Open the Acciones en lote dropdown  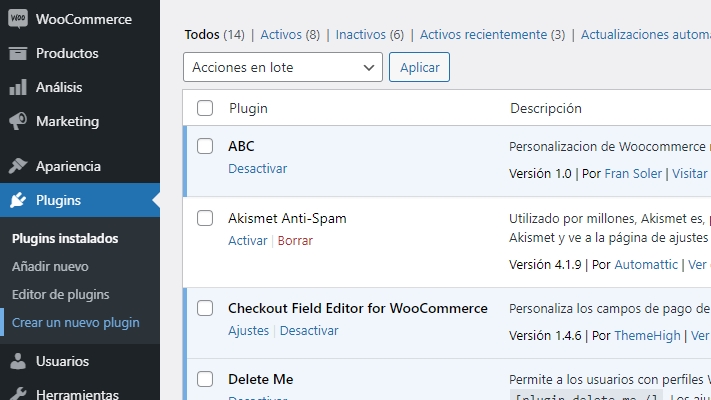(283, 67)
